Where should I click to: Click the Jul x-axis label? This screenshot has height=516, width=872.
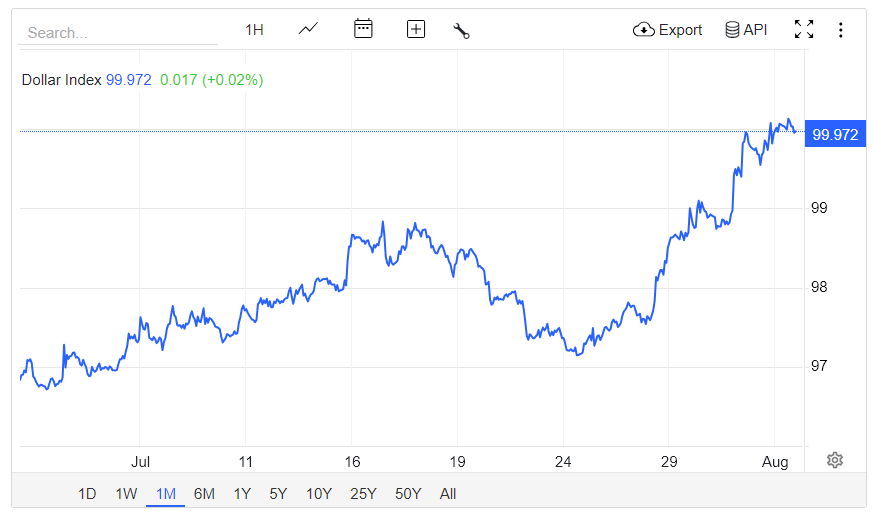click(x=140, y=462)
